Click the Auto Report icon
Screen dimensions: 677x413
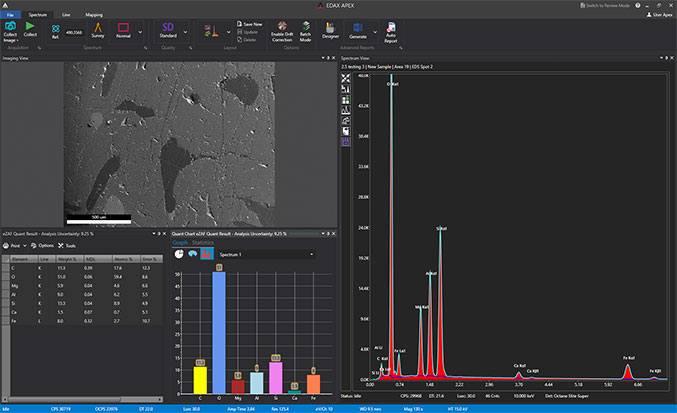click(x=390, y=32)
